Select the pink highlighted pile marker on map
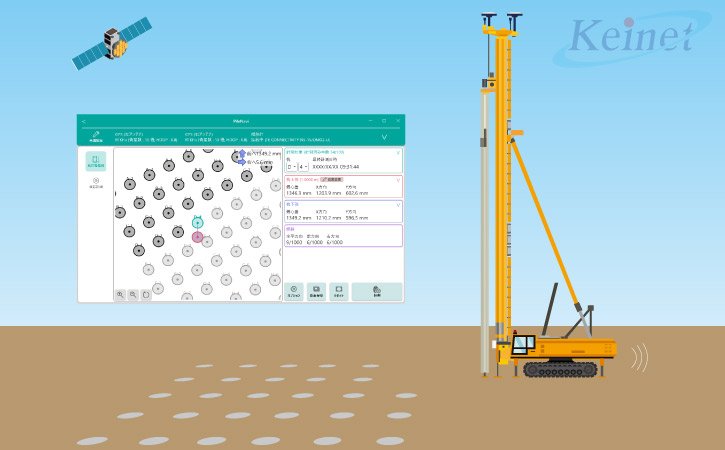 (x=198, y=237)
